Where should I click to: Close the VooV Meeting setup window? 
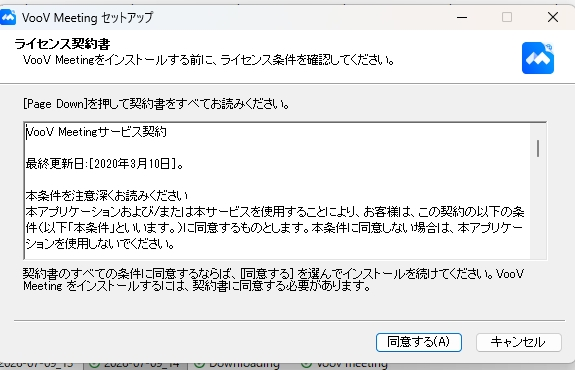point(553,17)
